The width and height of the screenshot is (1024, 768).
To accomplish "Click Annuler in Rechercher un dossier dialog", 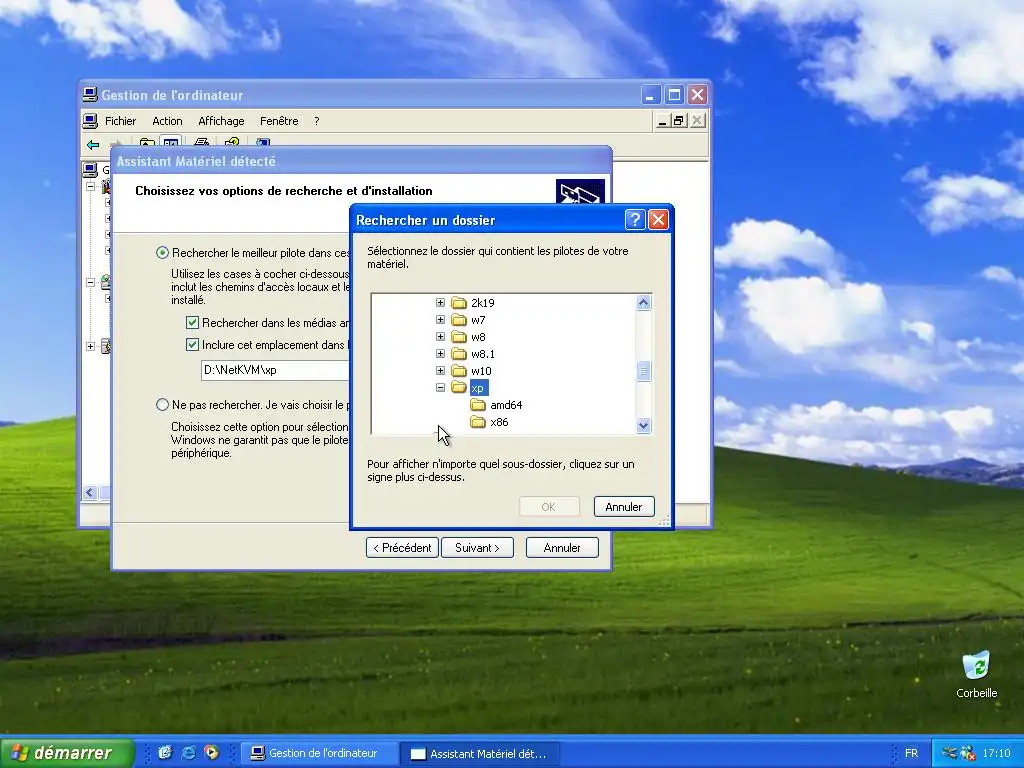I will point(624,507).
